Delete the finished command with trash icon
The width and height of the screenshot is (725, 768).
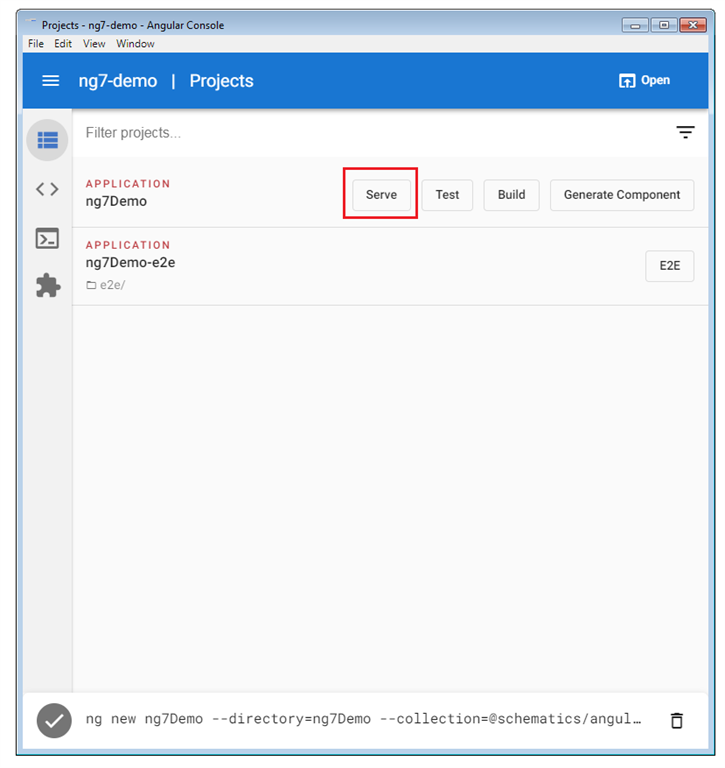click(x=677, y=720)
